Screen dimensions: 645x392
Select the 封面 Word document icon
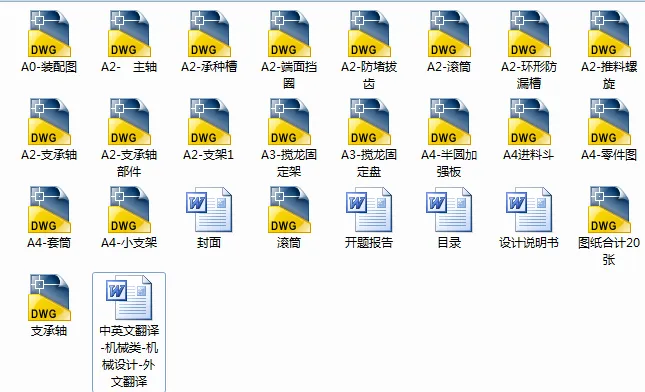tap(209, 210)
